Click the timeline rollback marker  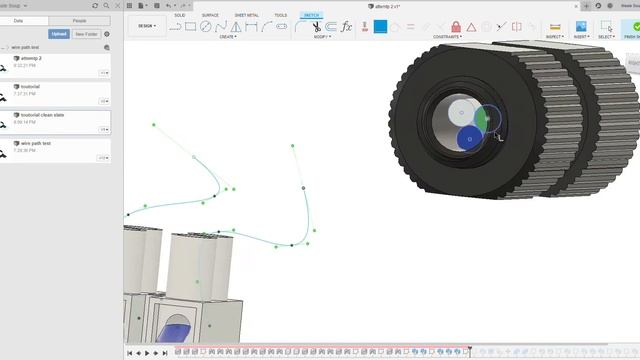tap(470, 351)
